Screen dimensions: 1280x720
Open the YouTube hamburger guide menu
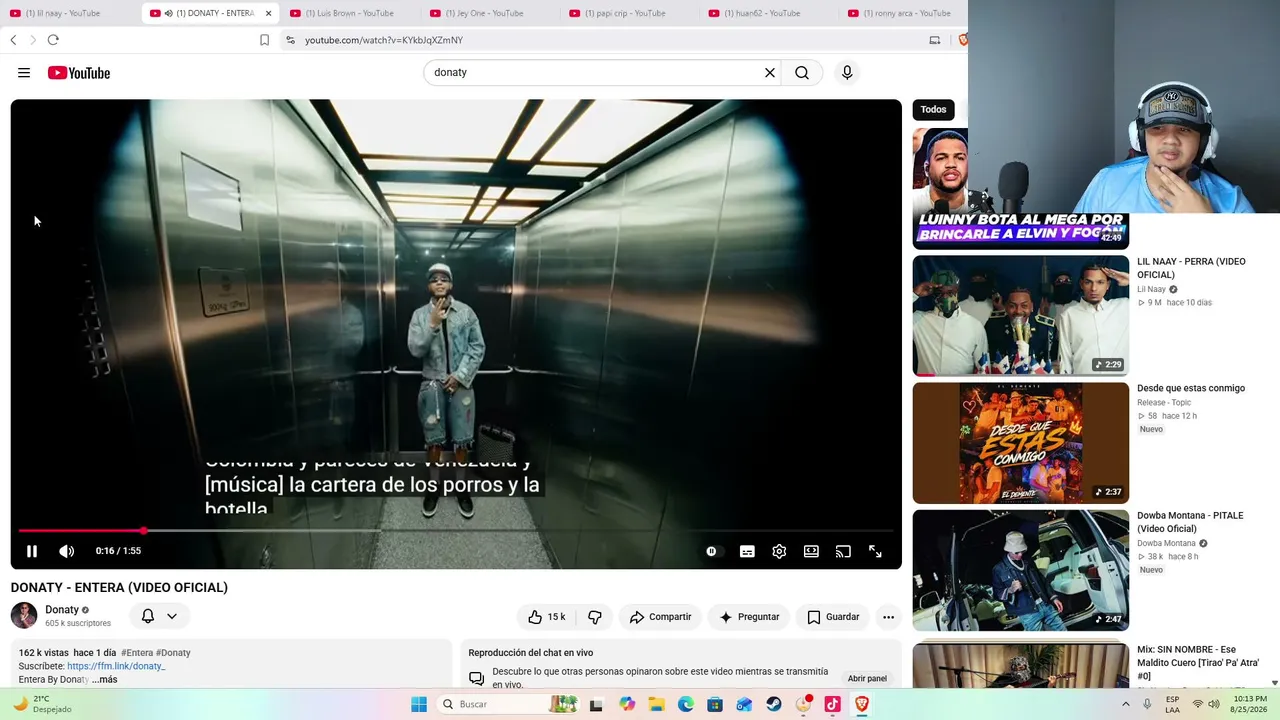(24, 73)
